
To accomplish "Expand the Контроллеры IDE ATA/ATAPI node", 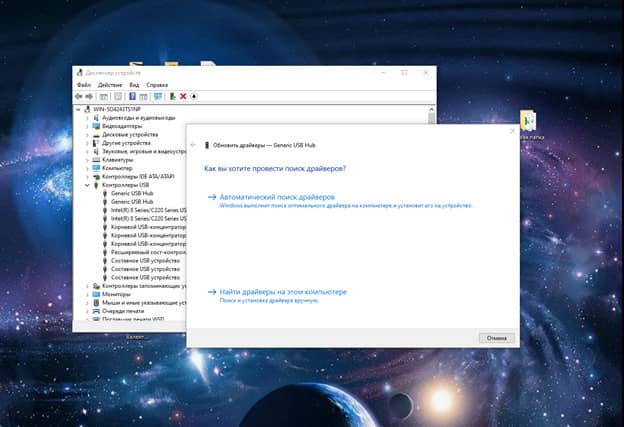I will coord(87,177).
